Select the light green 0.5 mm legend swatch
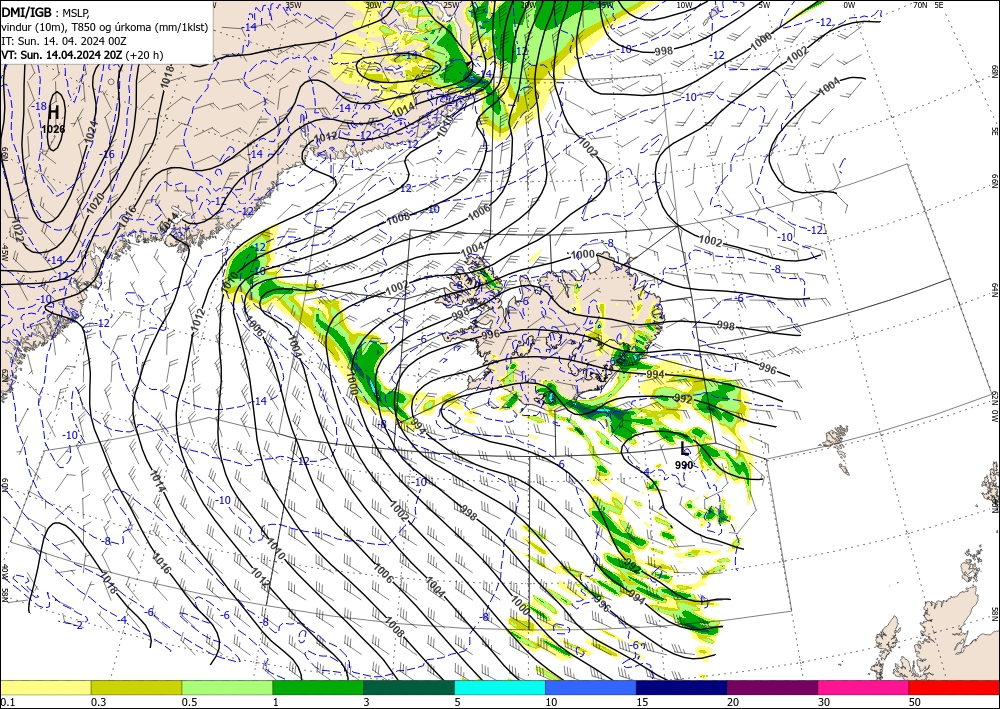 (x=227, y=687)
